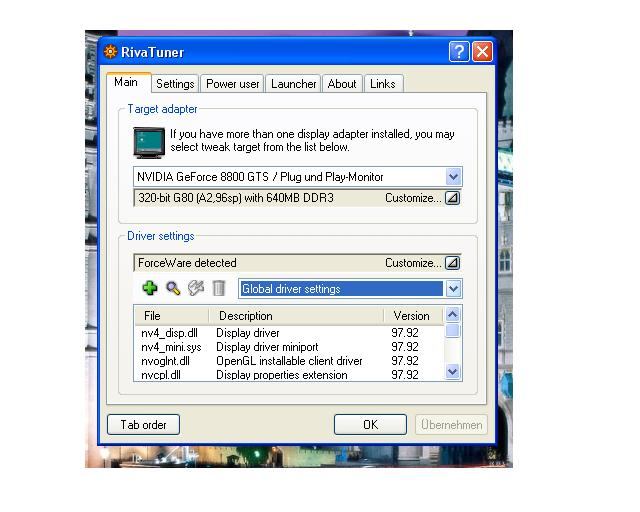Click the magnifying glass icon
Image resolution: width=640 pixels, height=512 pixels.
point(173,289)
